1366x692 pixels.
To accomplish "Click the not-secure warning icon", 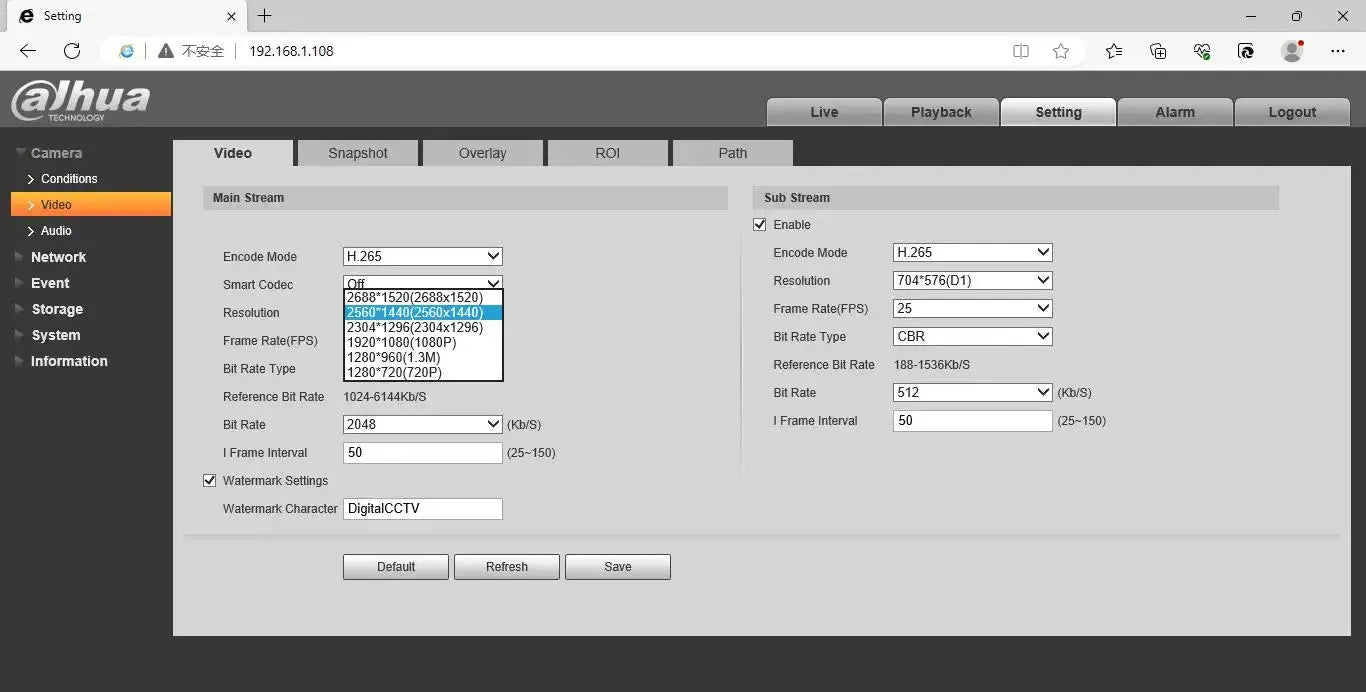I will [166, 51].
